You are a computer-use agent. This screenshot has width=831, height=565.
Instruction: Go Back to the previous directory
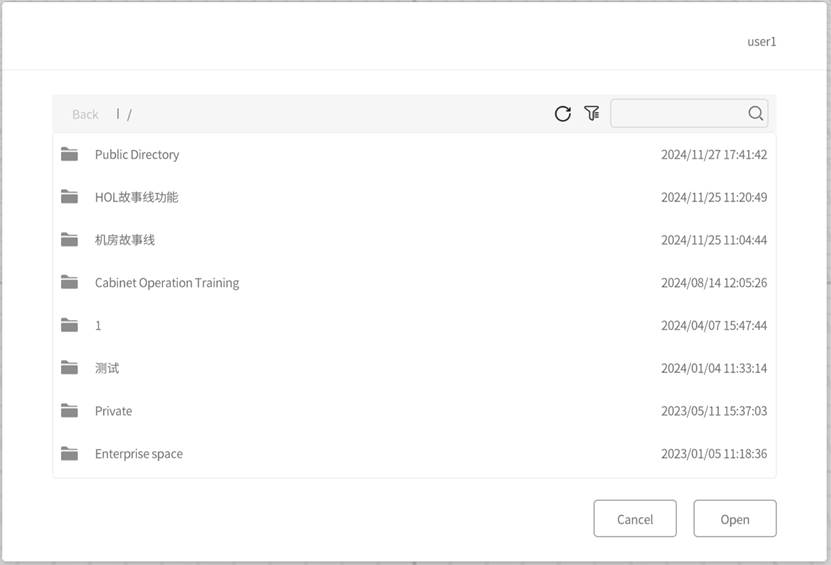point(85,115)
